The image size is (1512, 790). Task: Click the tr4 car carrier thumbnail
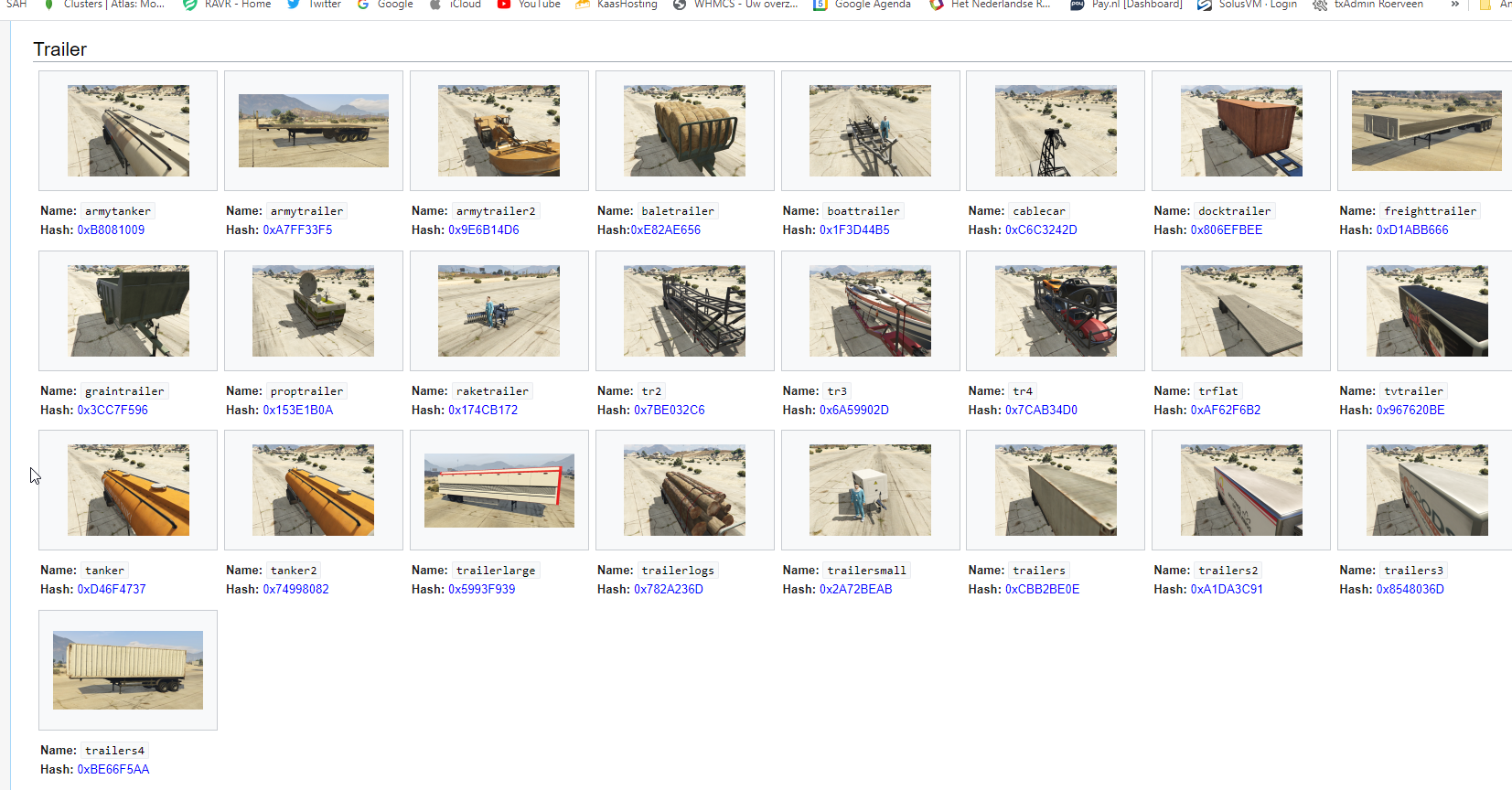[x=1055, y=311]
